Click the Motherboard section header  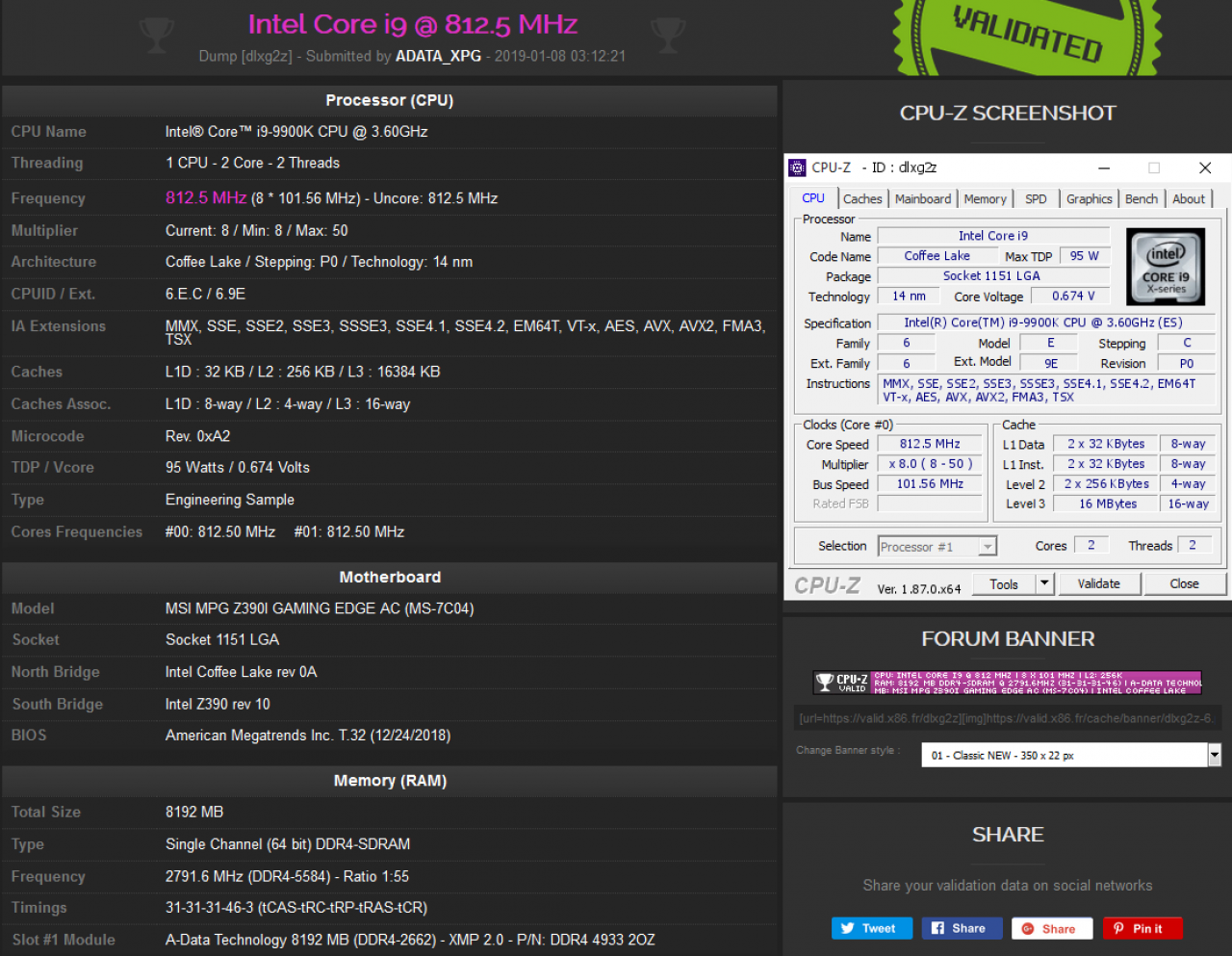click(390, 577)
